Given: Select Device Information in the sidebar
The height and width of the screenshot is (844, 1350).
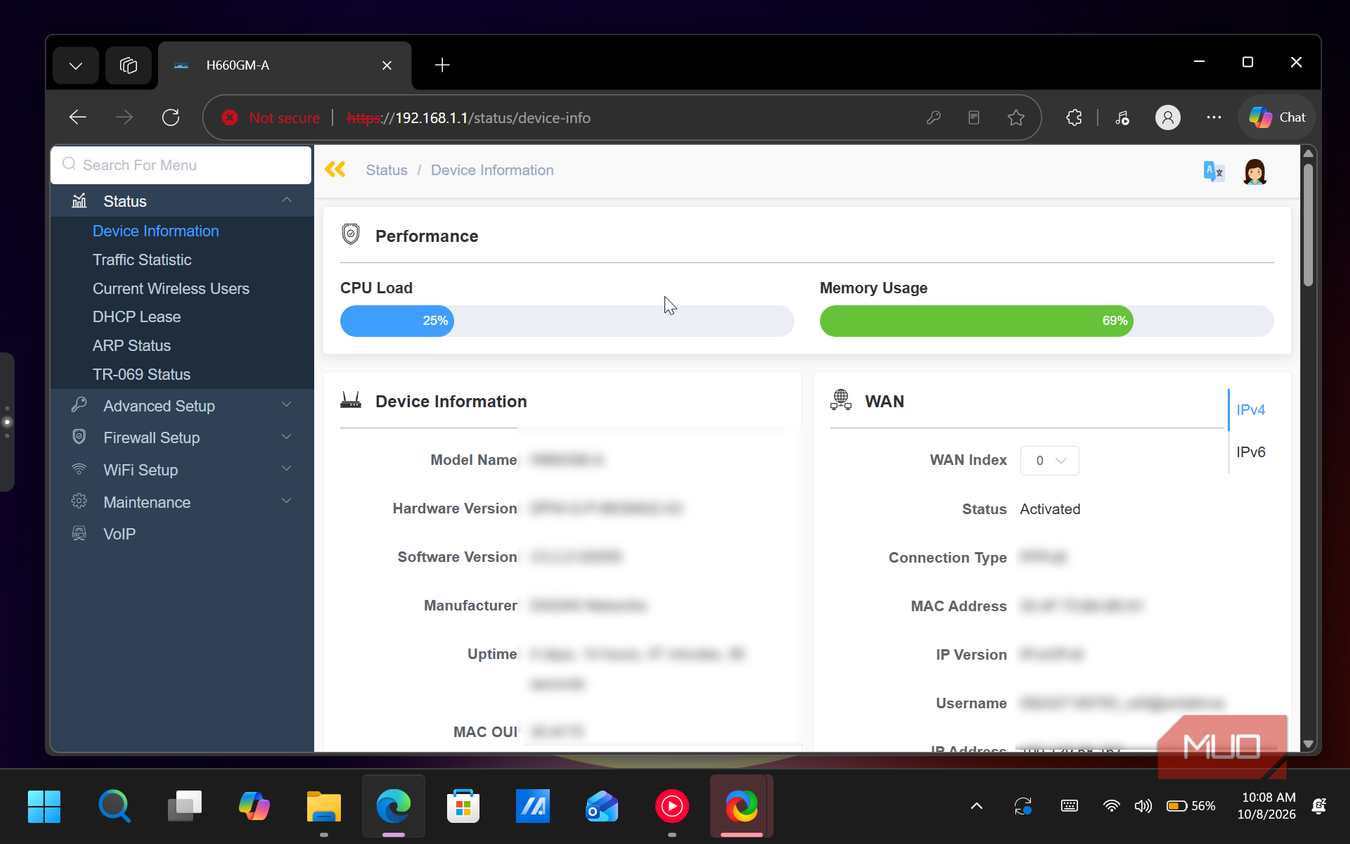Looking at the screenshot, I should (x=156, y=231).
